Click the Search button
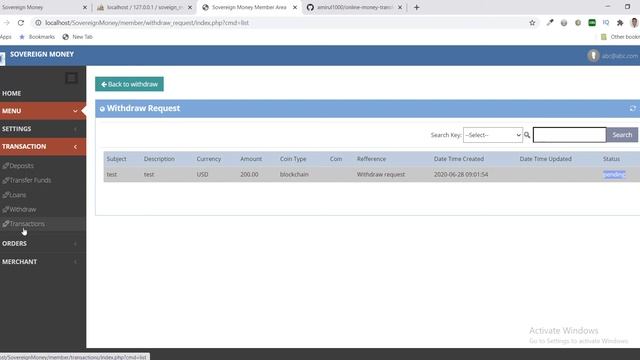Screen dimensions: 640x360 (622, 135)
